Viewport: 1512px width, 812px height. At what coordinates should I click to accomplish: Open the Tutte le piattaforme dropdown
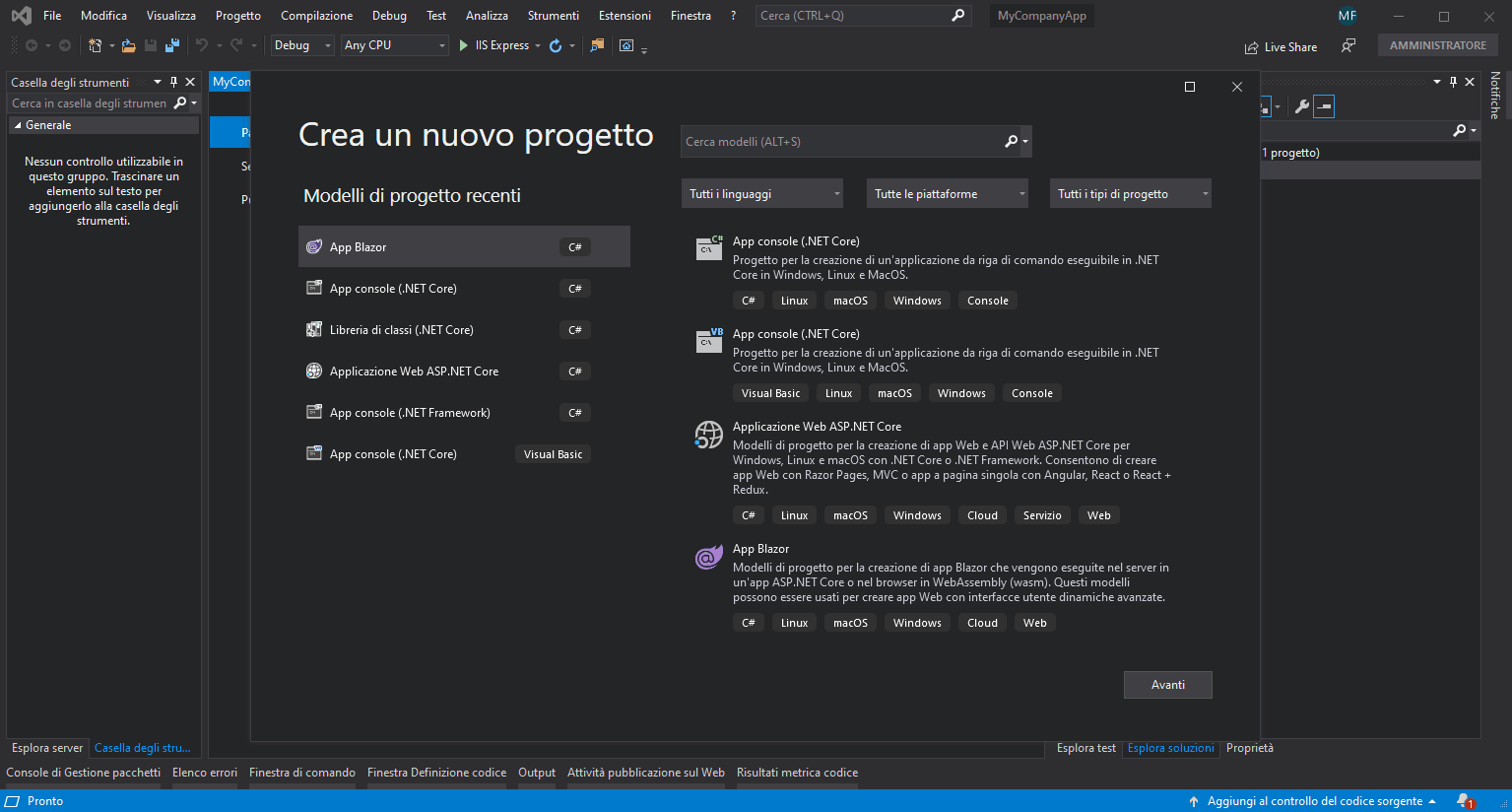tap(948, 194)
